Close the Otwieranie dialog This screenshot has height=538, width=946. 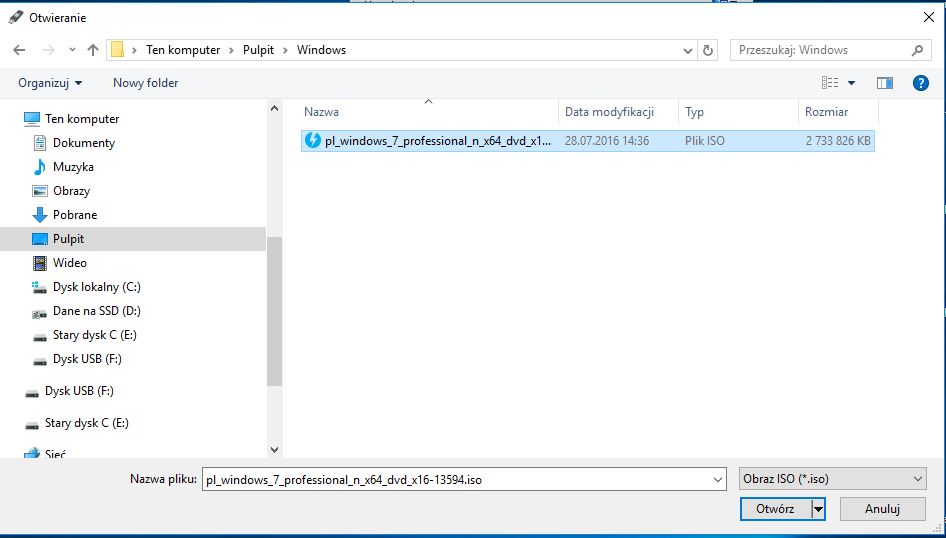(x=929, y=17)
